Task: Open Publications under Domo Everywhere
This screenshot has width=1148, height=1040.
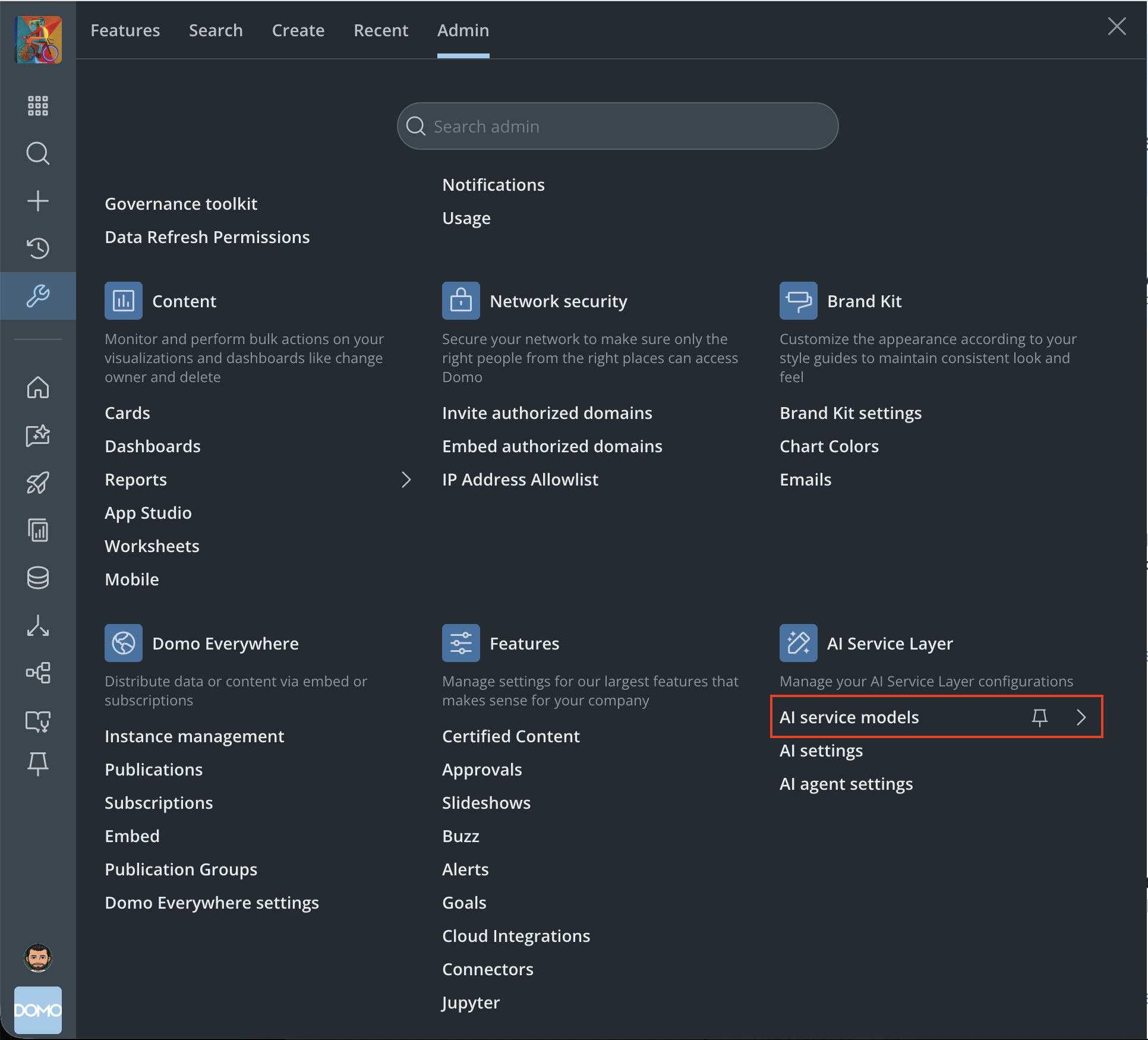Action: 154,770
